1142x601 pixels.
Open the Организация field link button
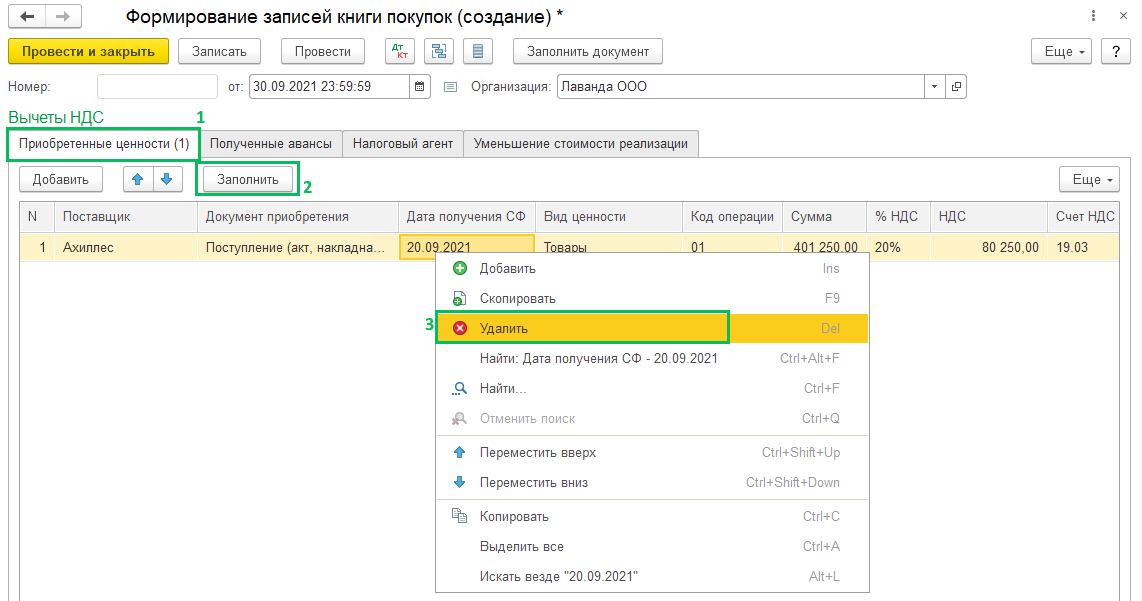coord(956,87)
